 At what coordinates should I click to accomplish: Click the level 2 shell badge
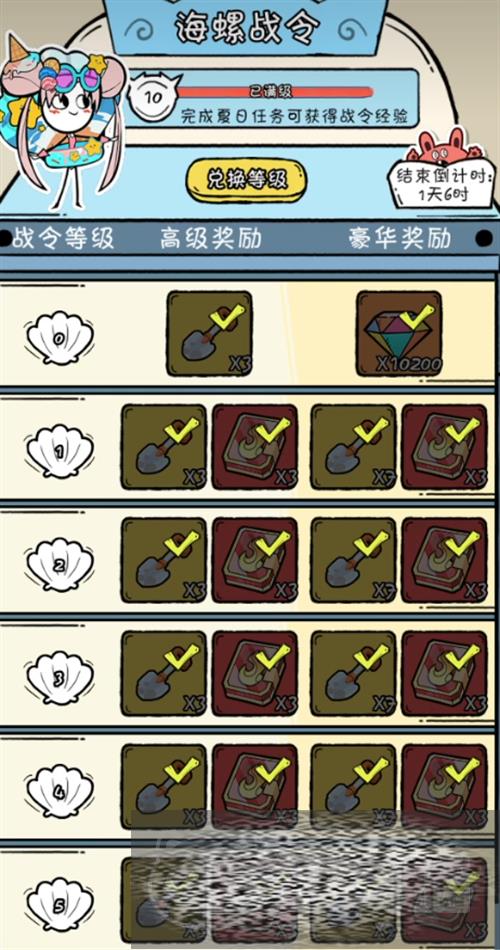(x=59, y=565)
